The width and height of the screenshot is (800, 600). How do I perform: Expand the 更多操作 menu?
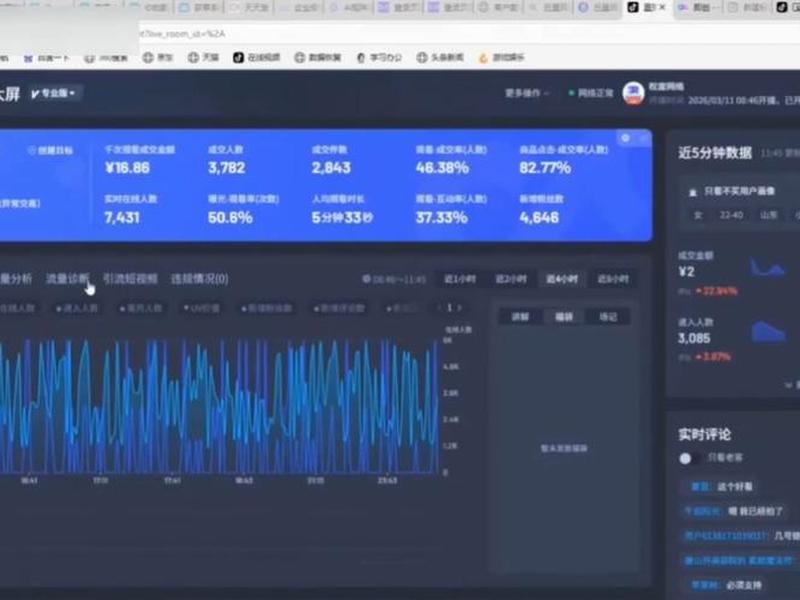click(x=527, y=93)
